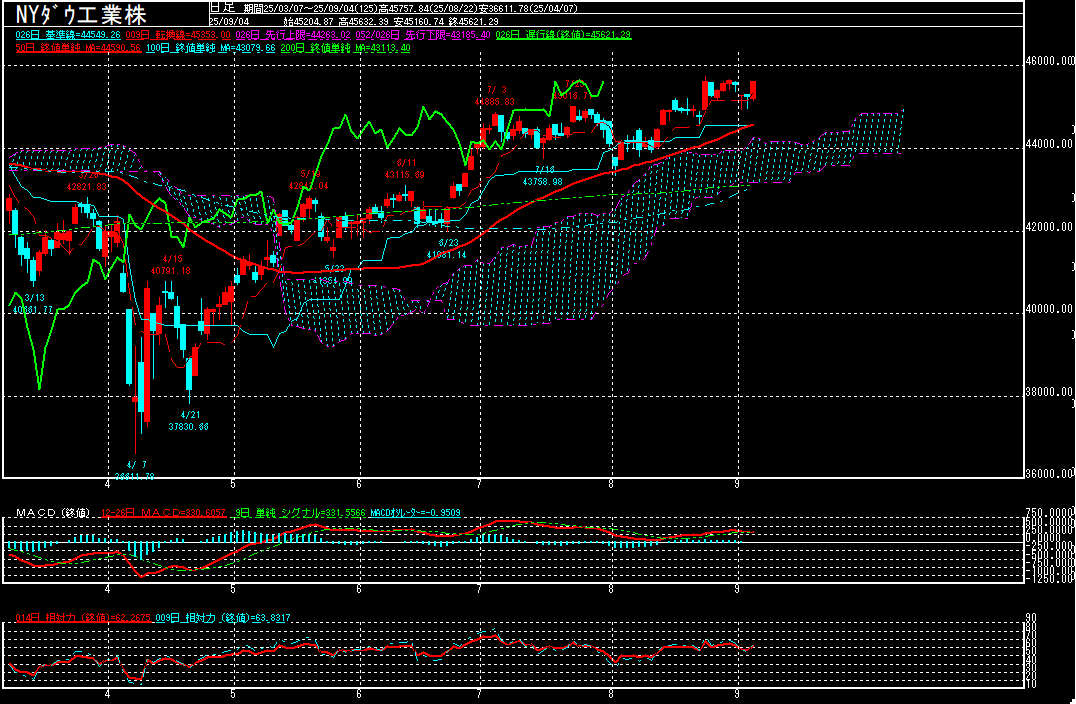Click the 4/15 40791.18 high annotation
Viewport: 1076px width, 704px height.
coord(171,265)
